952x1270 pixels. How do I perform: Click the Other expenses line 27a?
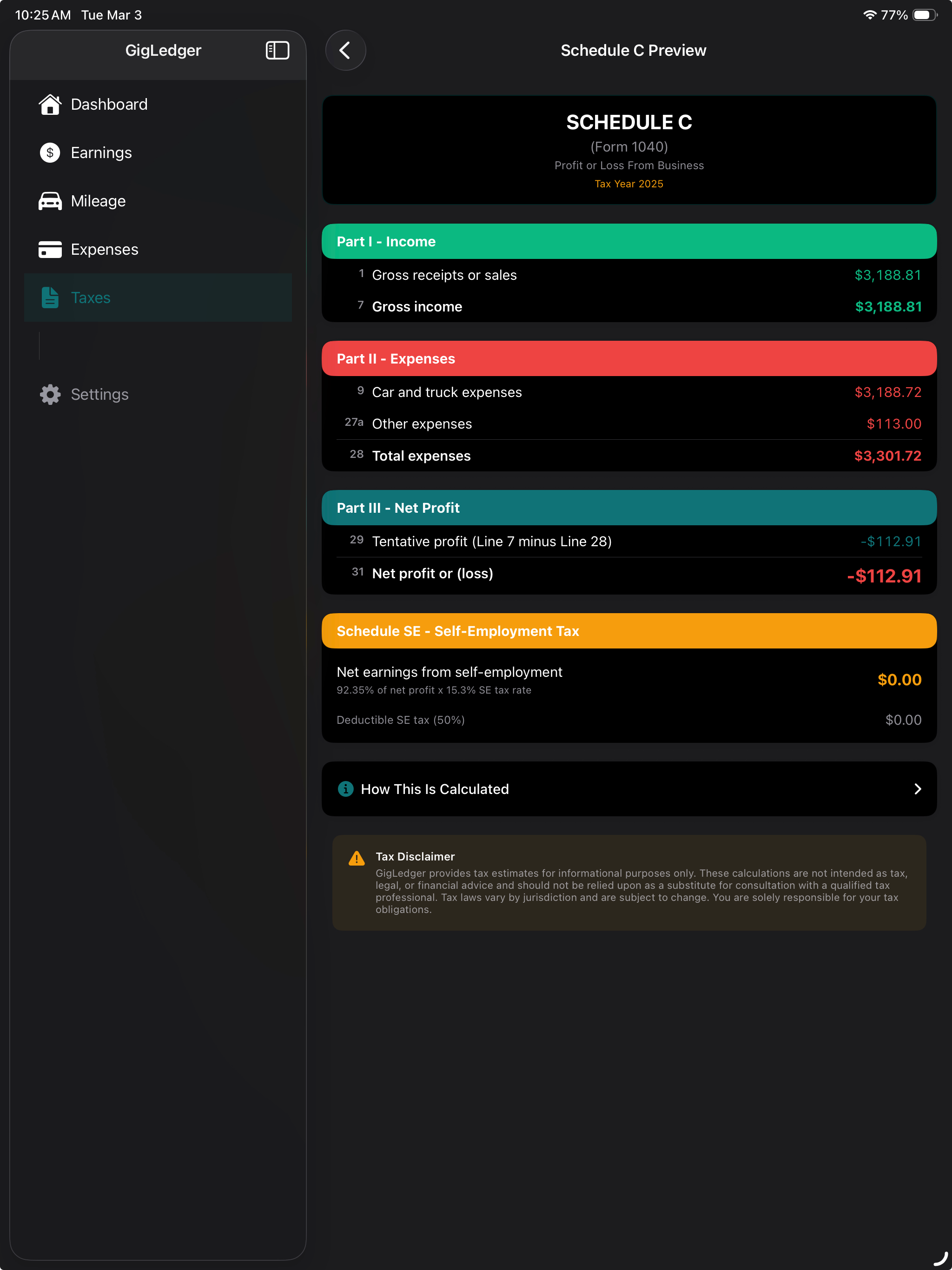629,423
